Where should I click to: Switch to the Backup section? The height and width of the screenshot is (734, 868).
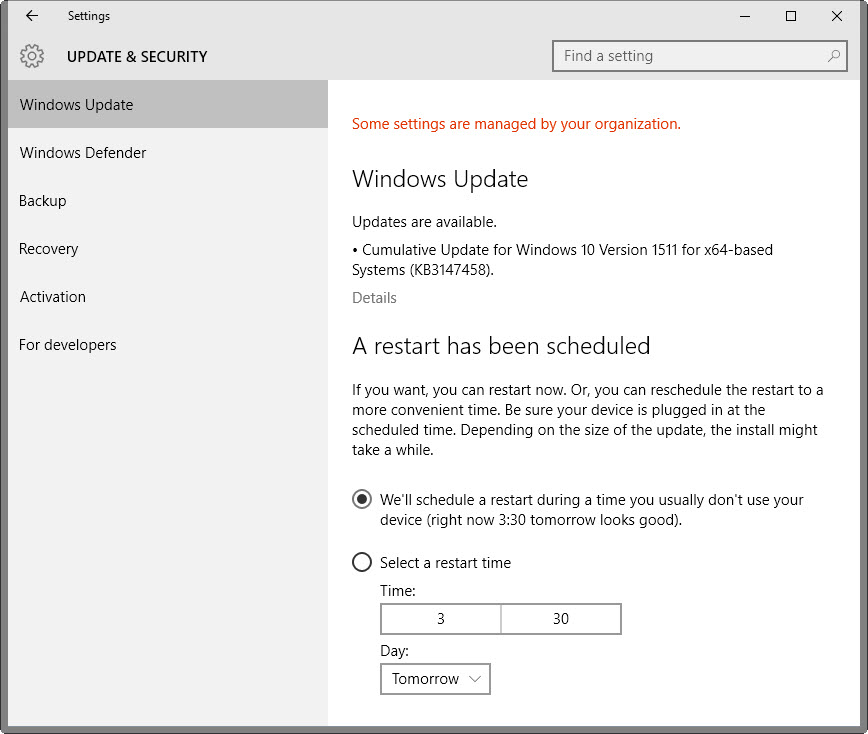coord(168,200)
